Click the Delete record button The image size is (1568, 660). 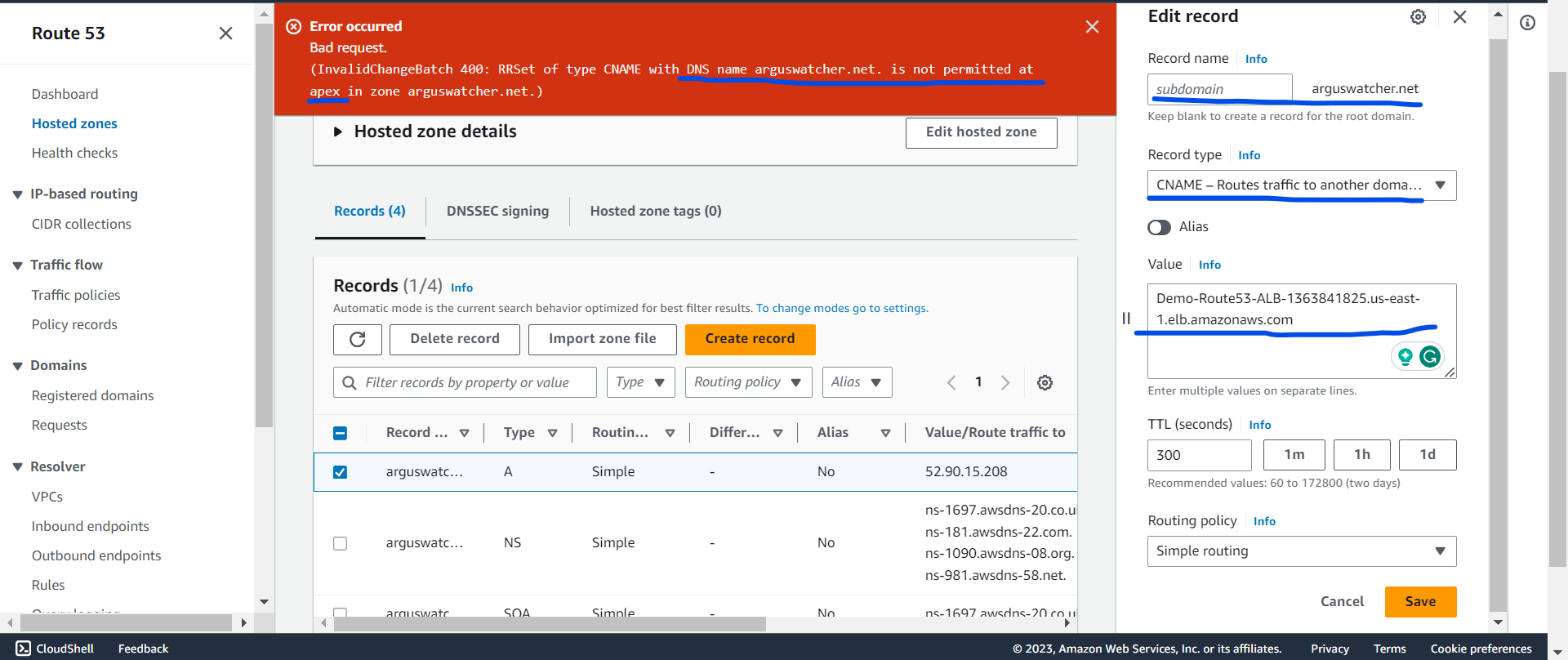coord(455,340)
